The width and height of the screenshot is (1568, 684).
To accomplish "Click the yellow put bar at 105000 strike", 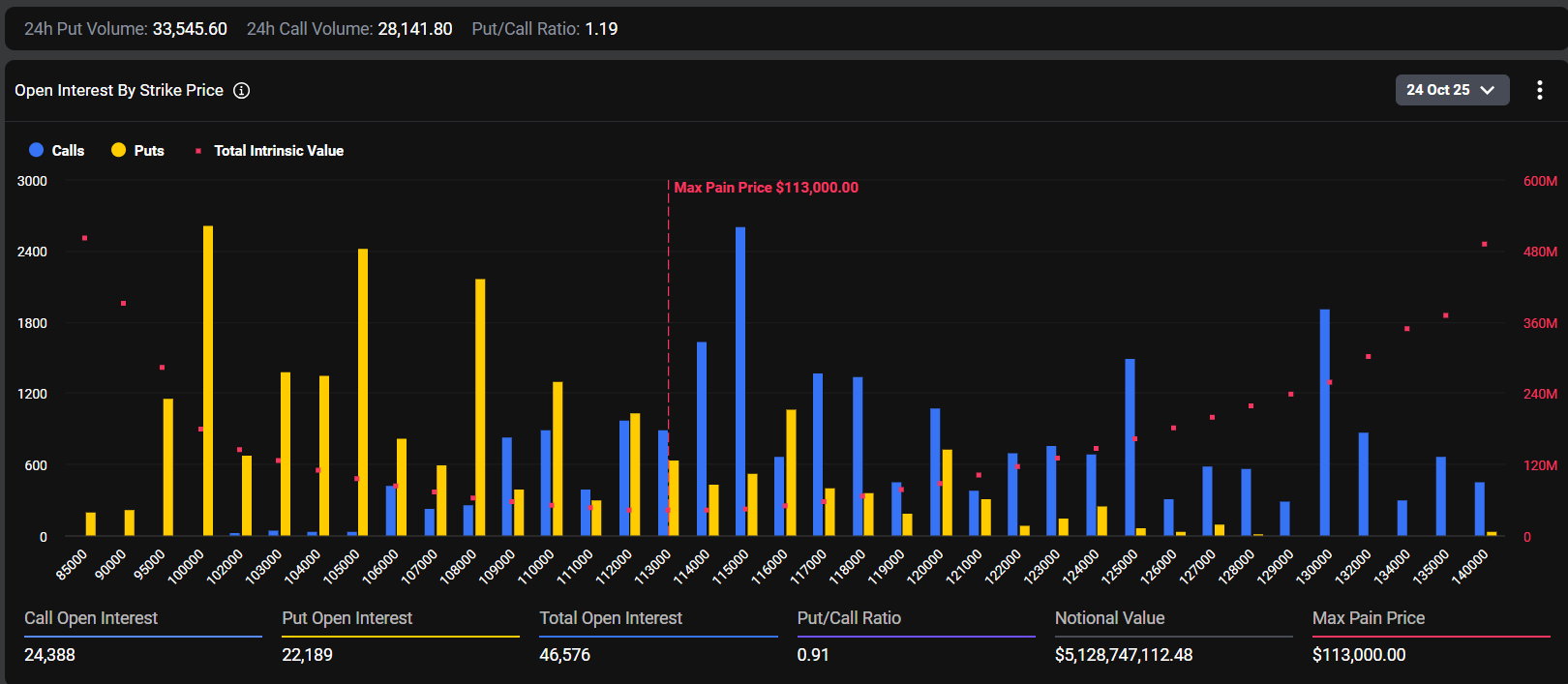I will [363, 392].
